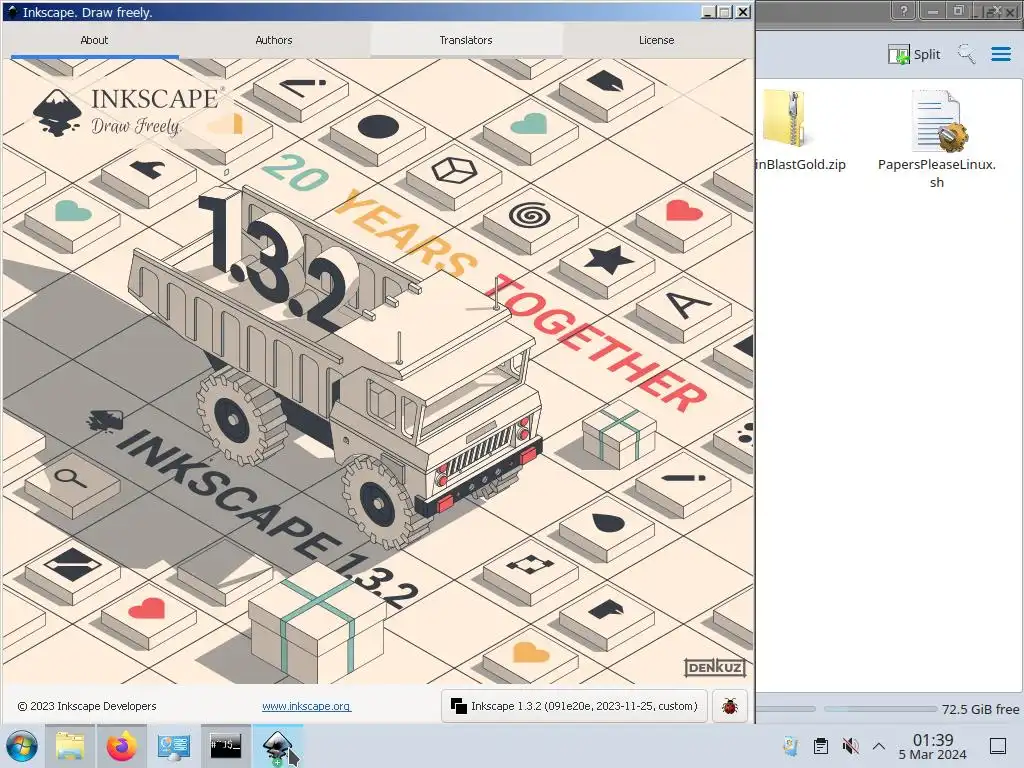Click the PapersPleaseLinux.sh file name

pyautogui.click(x=936, y=173)
